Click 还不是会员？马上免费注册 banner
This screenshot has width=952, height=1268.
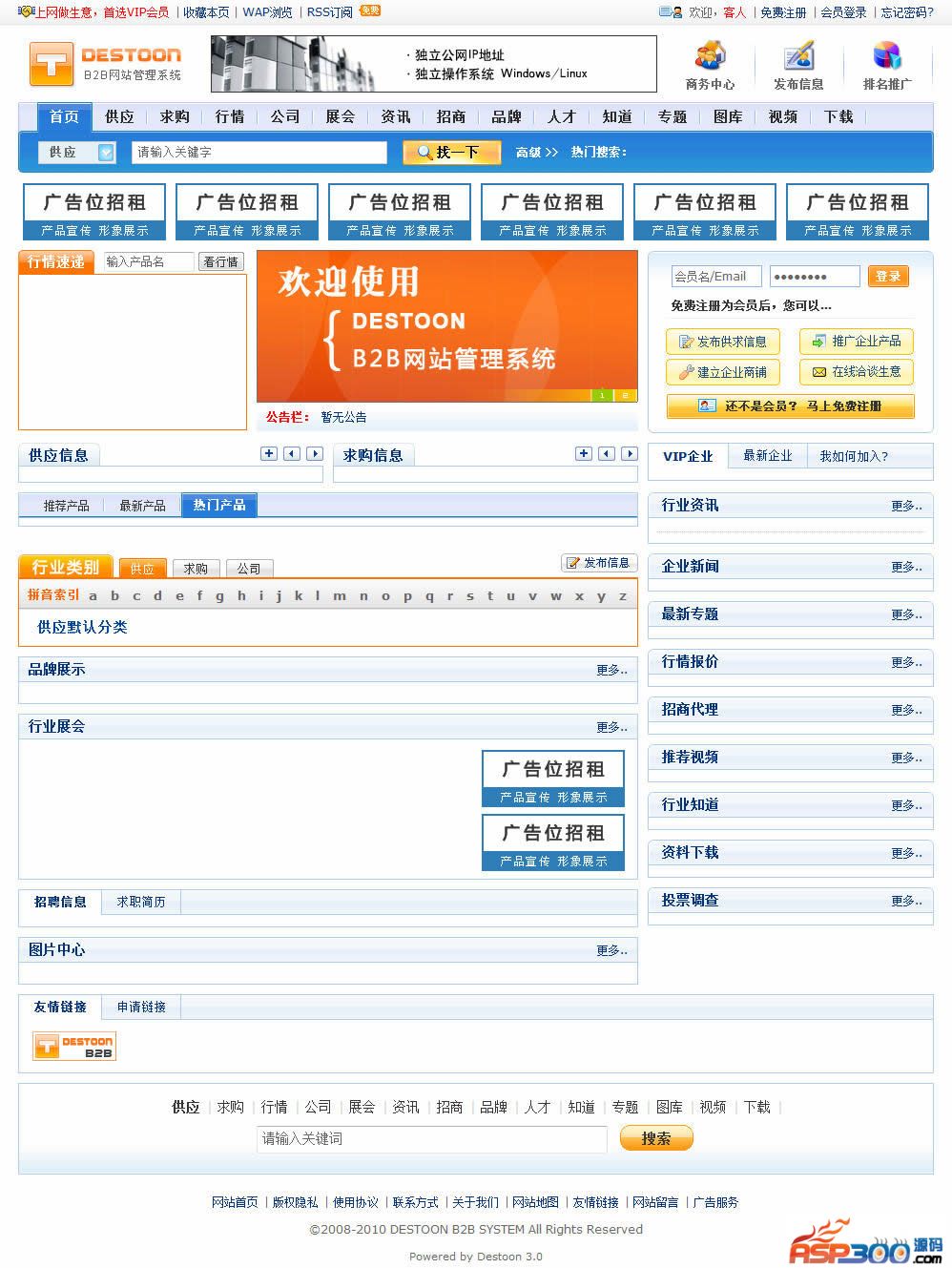pos(790,406)
